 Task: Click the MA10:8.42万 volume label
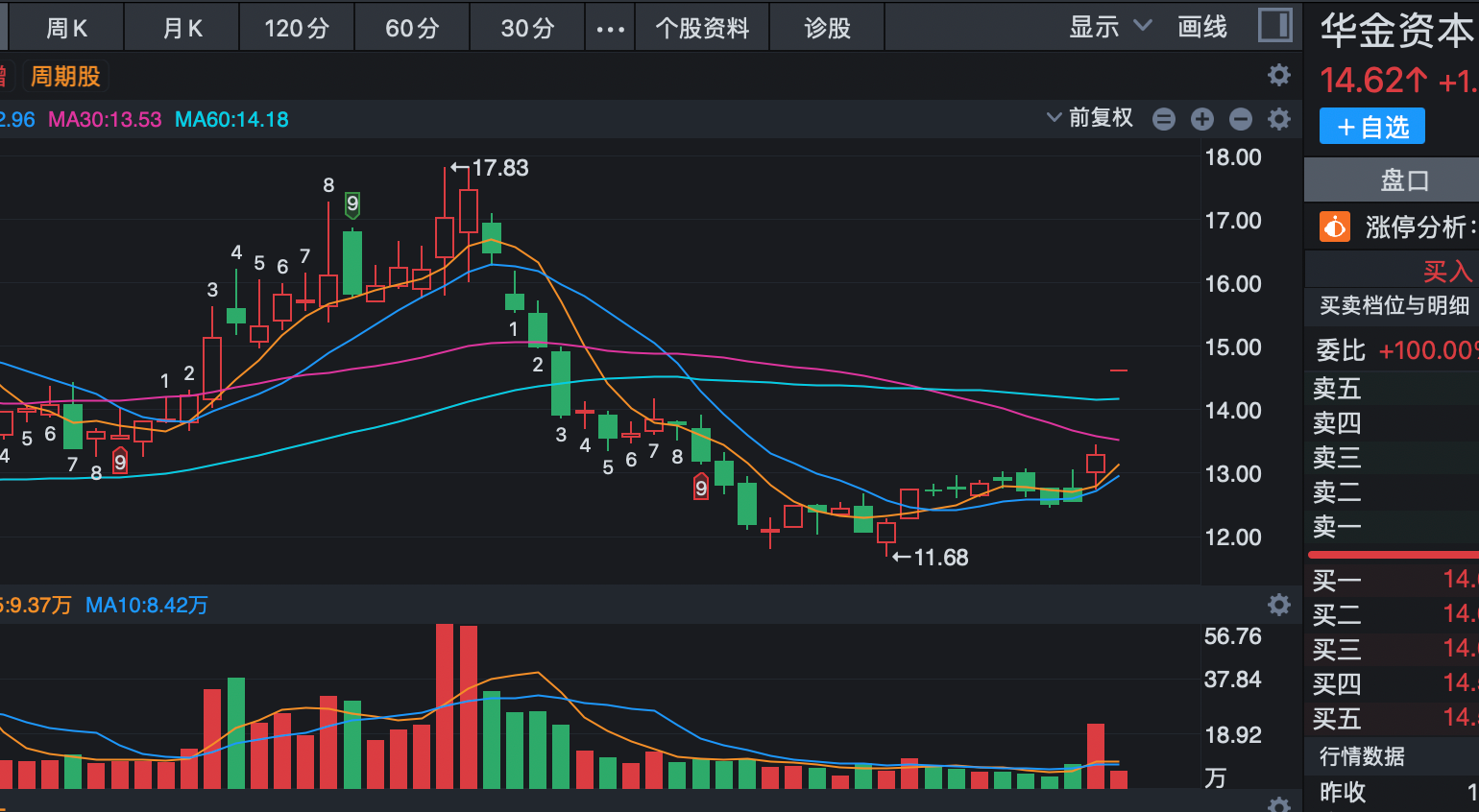pyautogui.click(x=146, y=605)
